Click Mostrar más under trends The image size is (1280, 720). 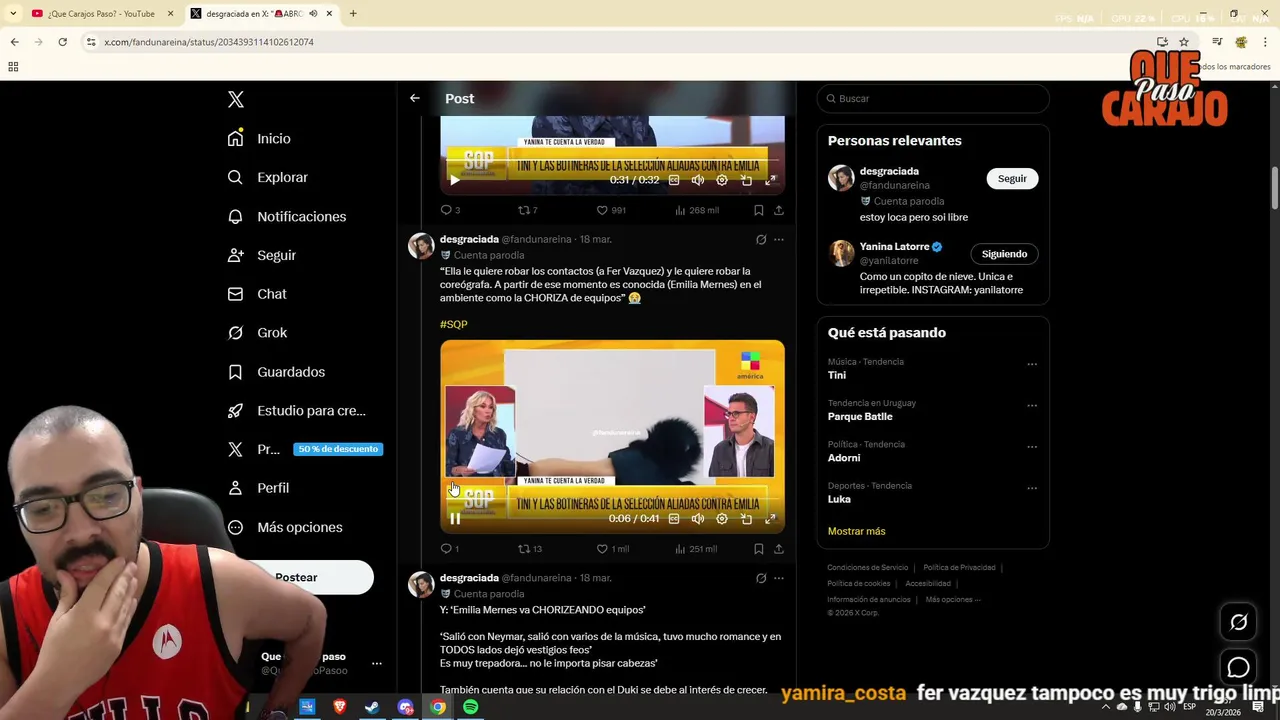(x=856, y=531)
